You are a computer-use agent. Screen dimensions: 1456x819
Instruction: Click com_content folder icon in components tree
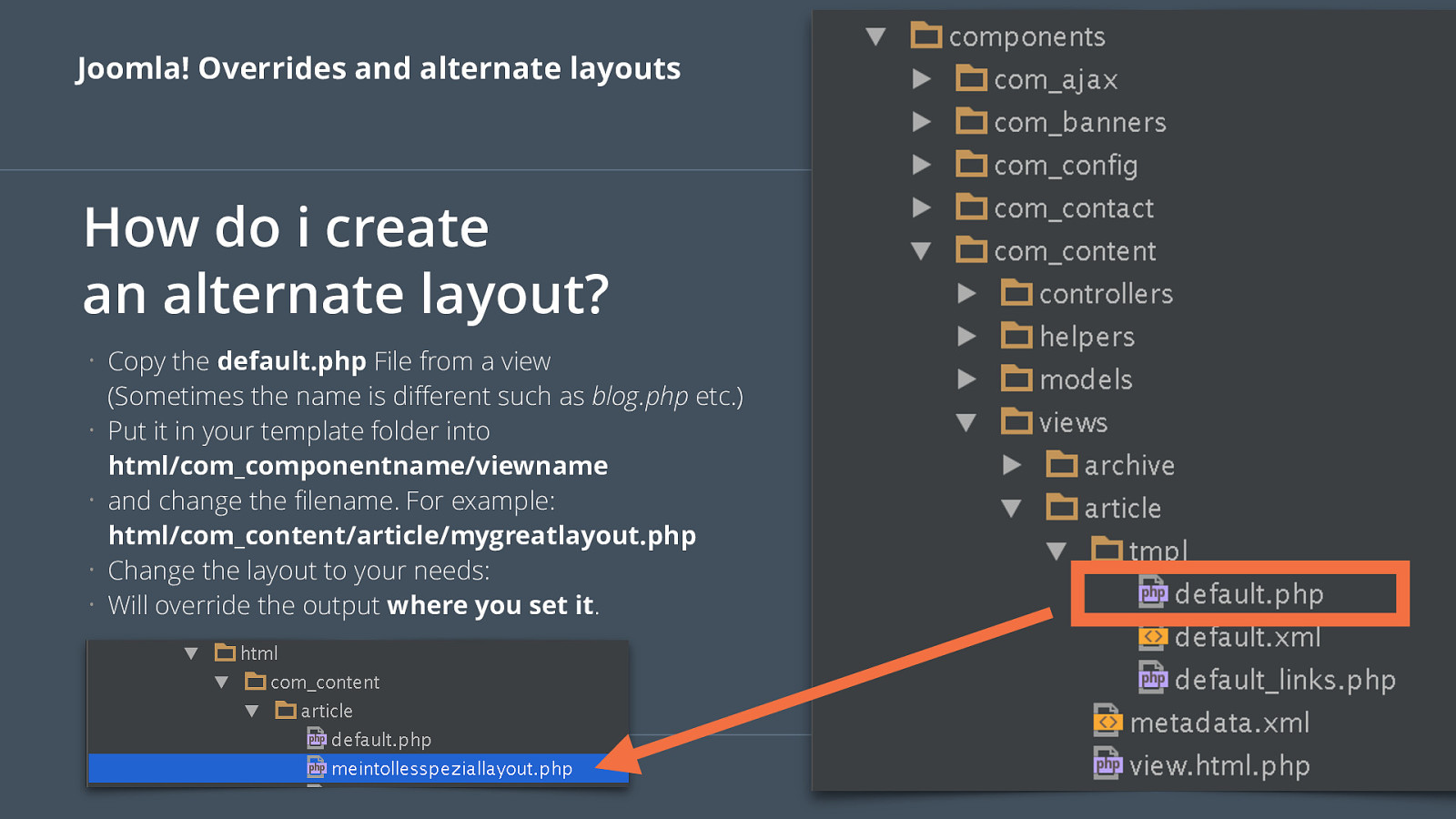(972, 249)
